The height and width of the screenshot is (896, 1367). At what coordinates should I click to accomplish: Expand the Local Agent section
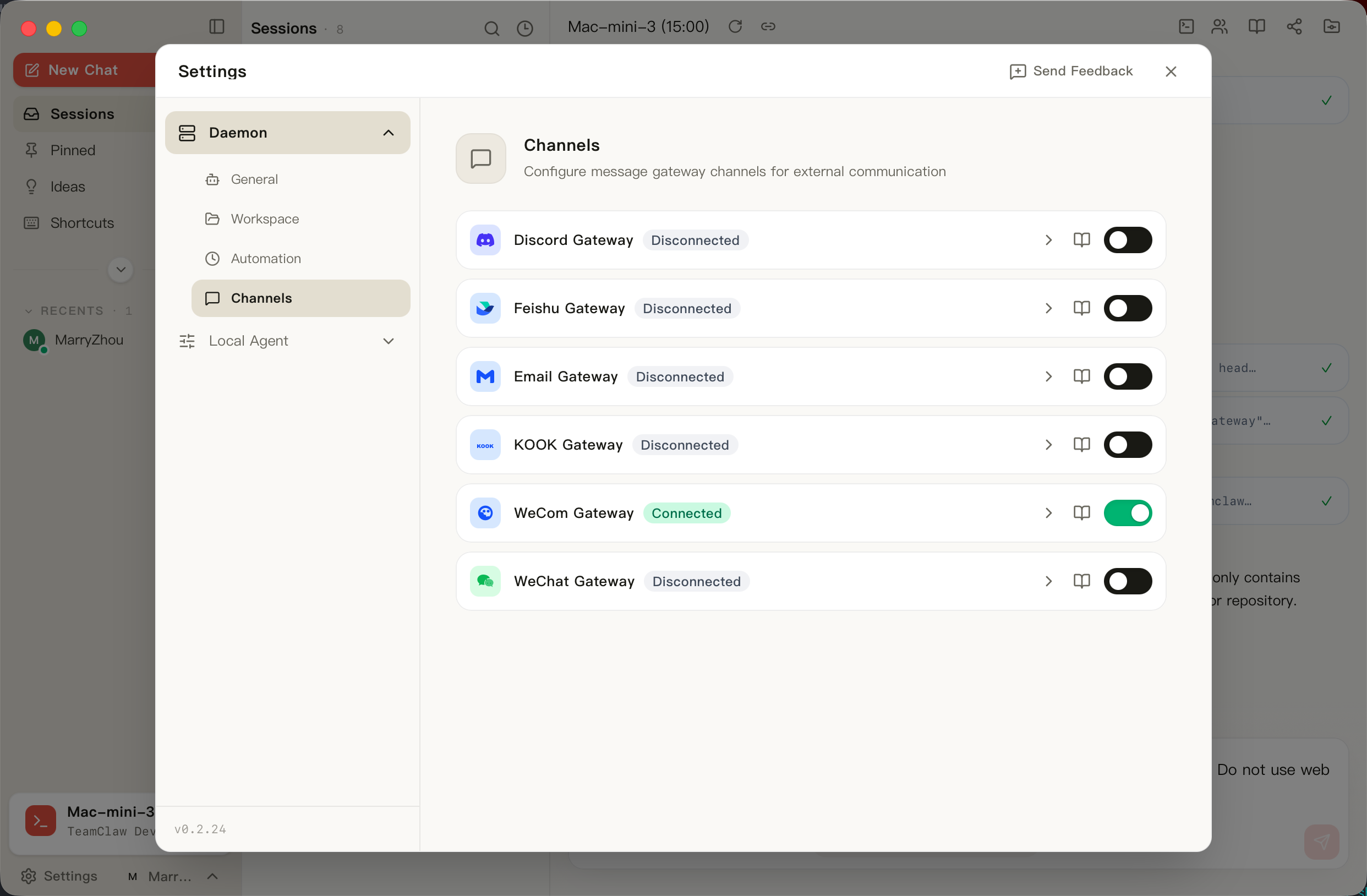288,341
